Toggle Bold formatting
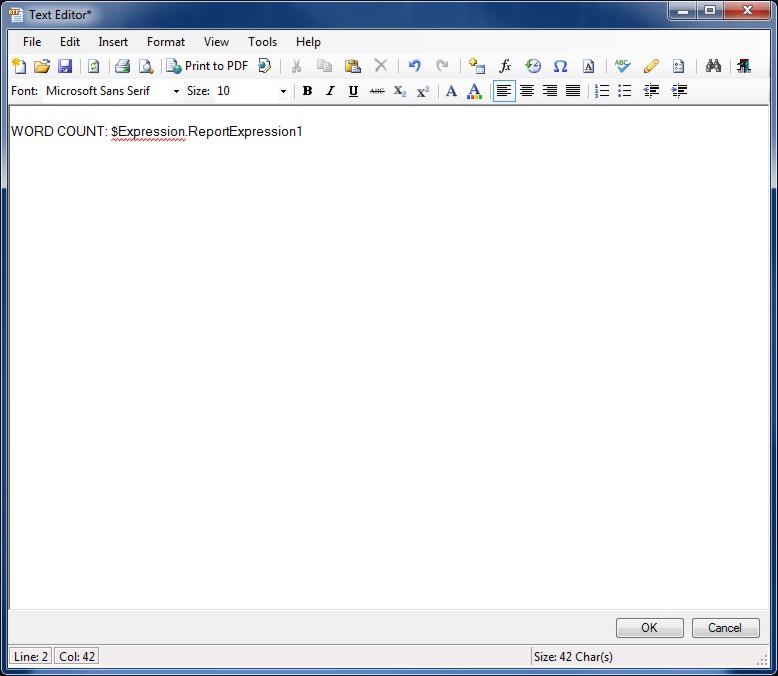 pyautogui.click(x=307, y=91)
